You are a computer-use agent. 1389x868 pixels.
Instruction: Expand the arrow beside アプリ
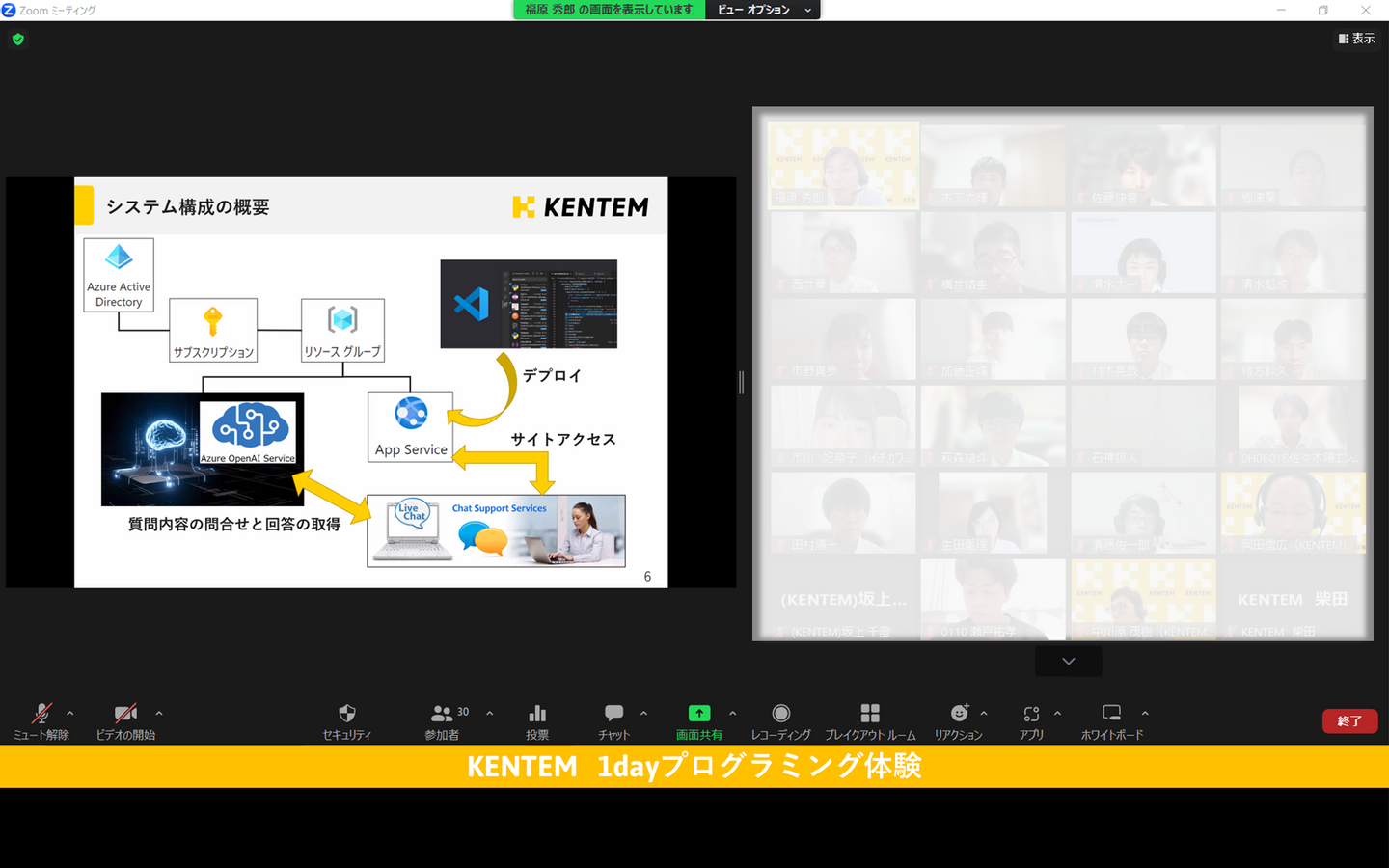pyautogui.click(x=1058, y=714)
